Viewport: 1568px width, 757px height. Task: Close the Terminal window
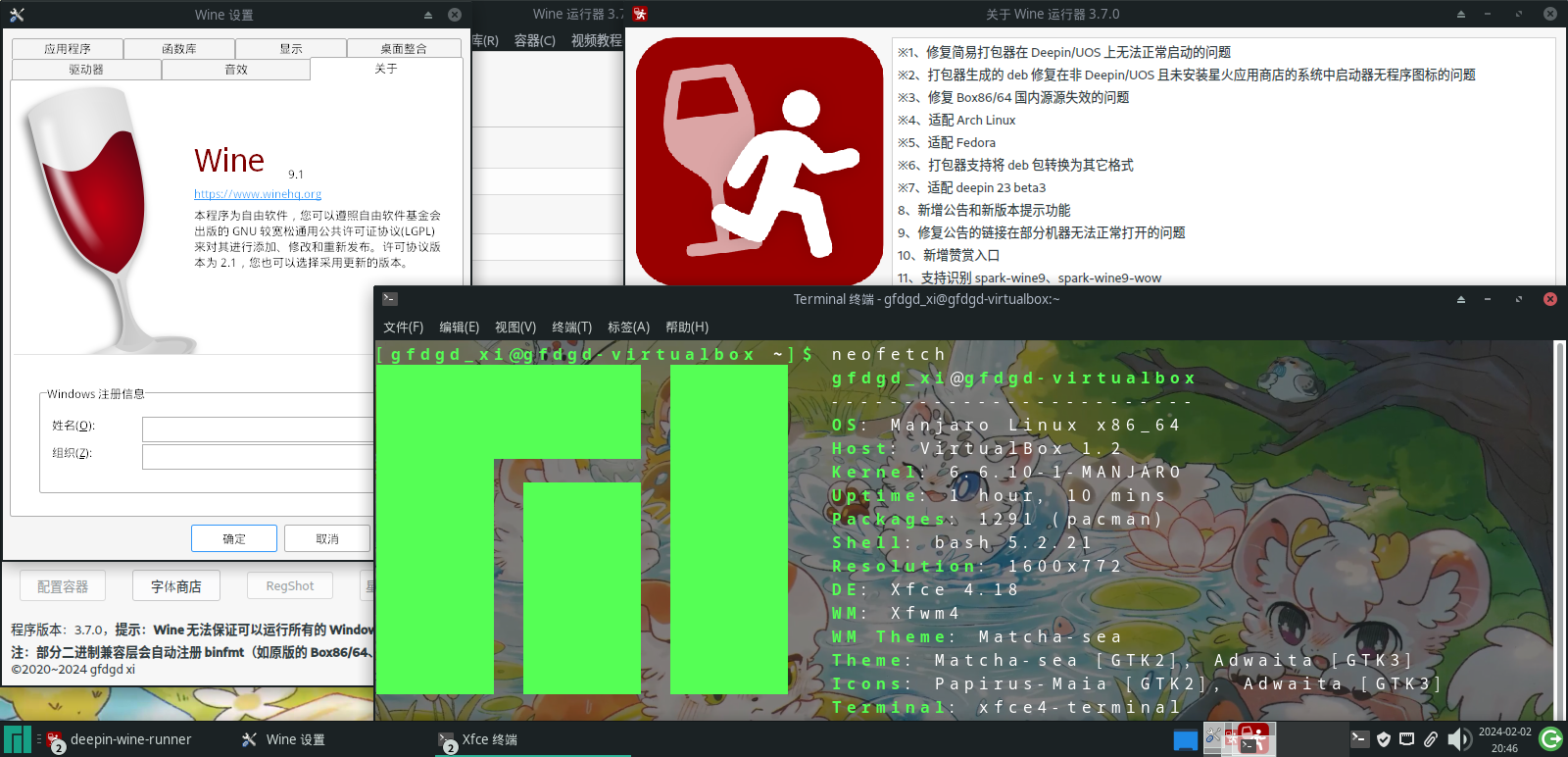1550,299
